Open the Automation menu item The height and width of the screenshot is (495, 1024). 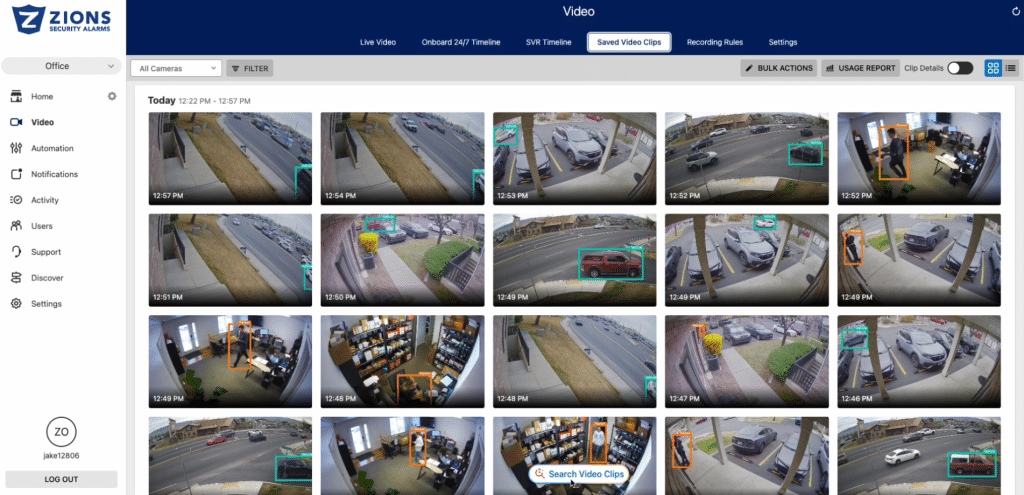pos(52,148)
